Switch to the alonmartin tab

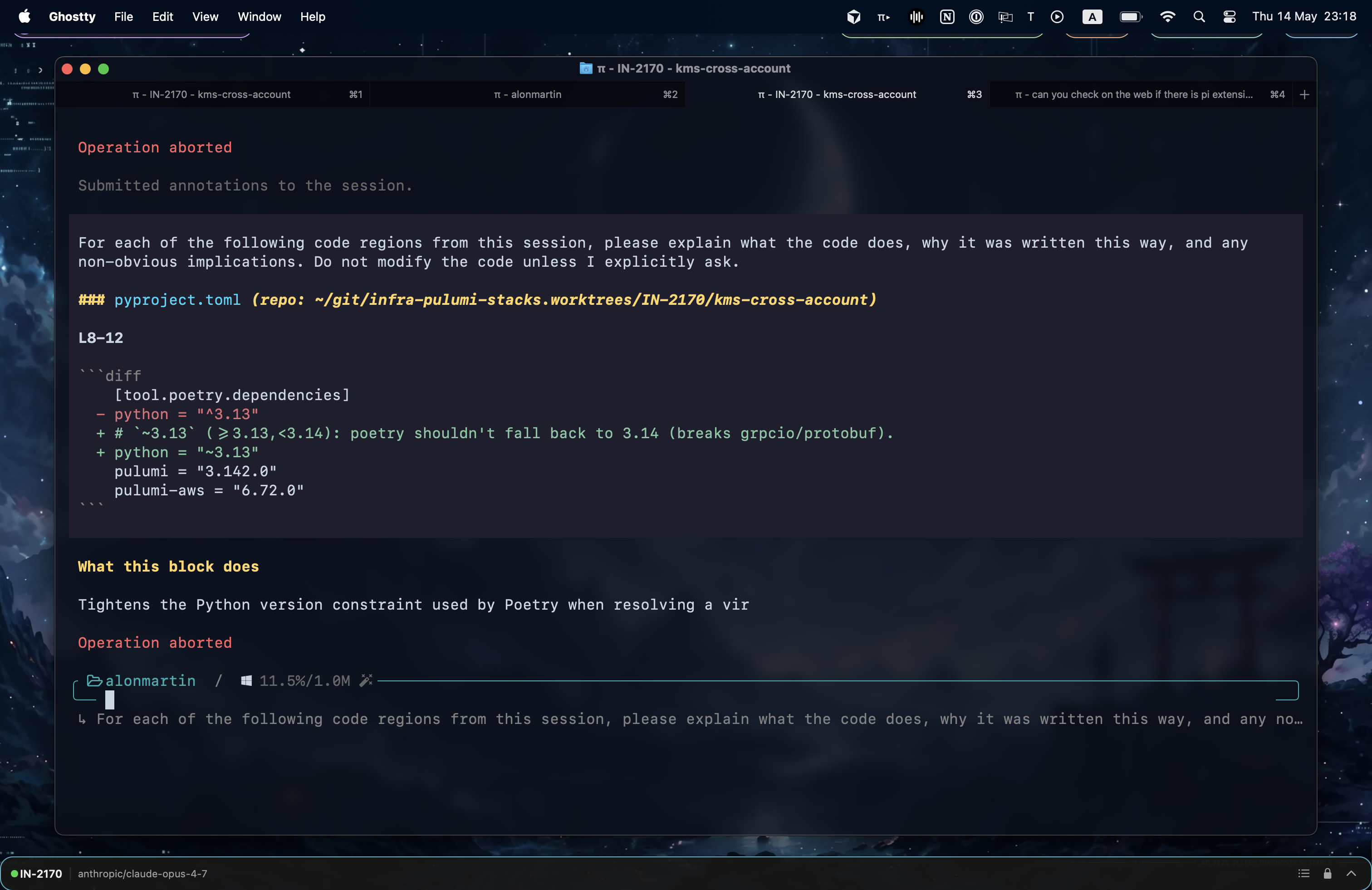(x=528, y=94)
